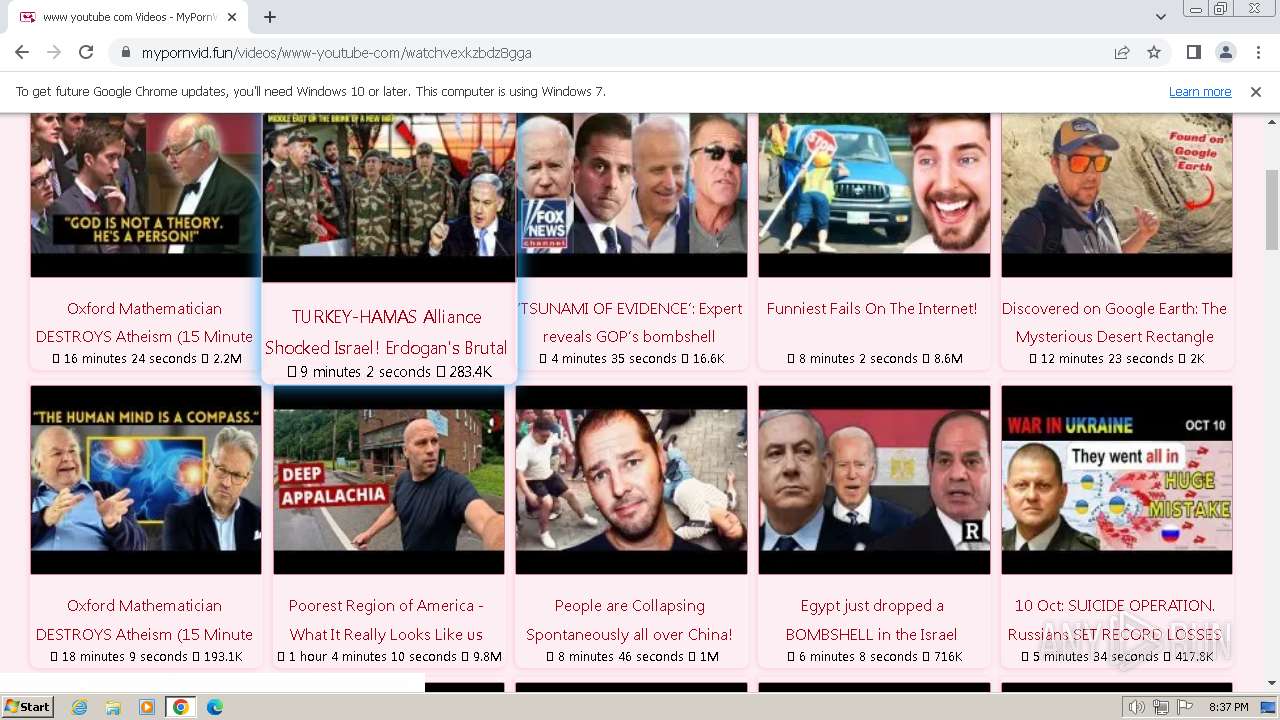The image size is (1280, 720).
Task: Open Chrome profile avatar
Action: click(1225, 52)
